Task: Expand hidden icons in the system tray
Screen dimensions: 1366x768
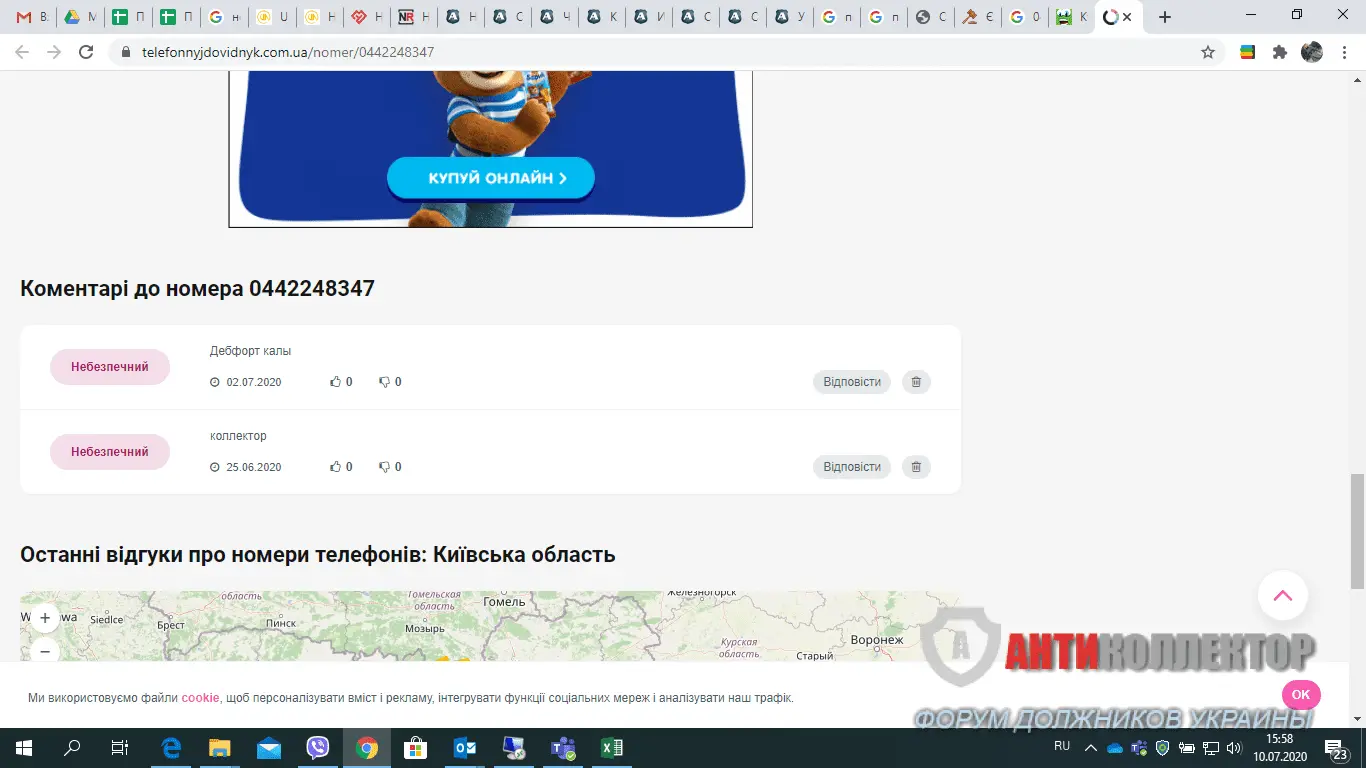Action: [x=1089, y=747]
